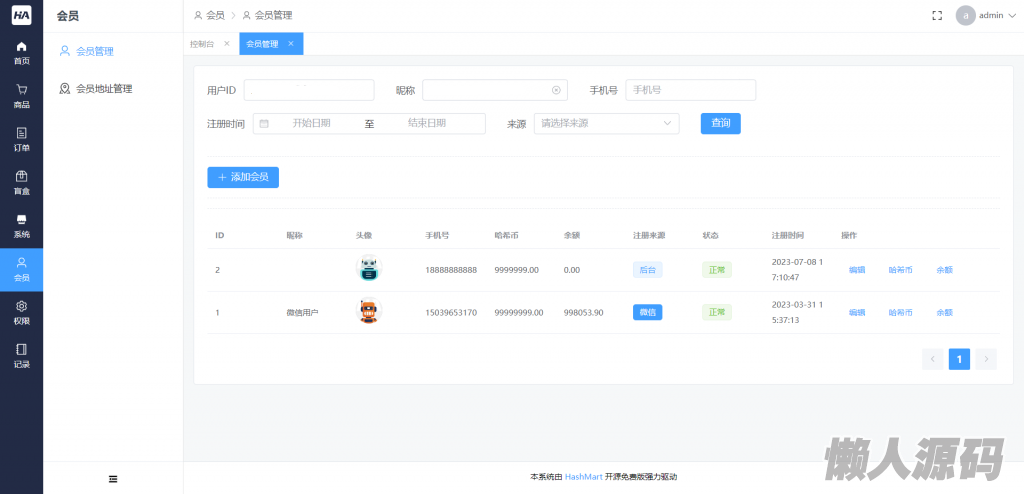Open the 开始日期 start date picker
Screen dimensions: 1024x494
310,123
